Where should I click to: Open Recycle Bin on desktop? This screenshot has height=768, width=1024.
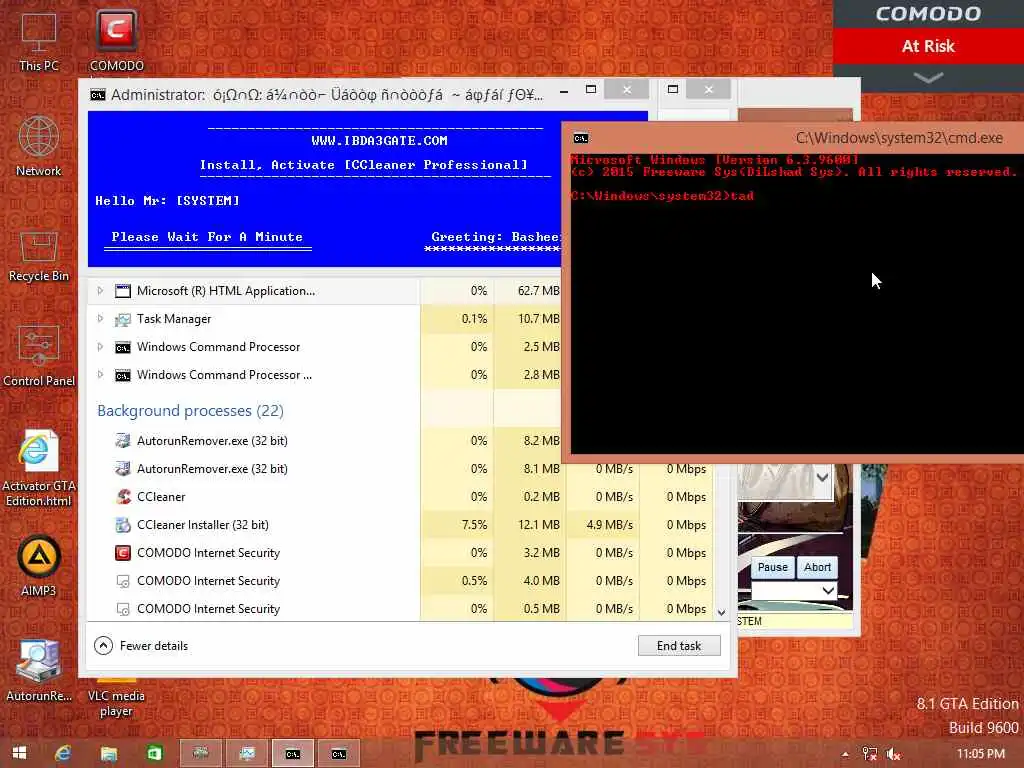[x=39, y=256]
